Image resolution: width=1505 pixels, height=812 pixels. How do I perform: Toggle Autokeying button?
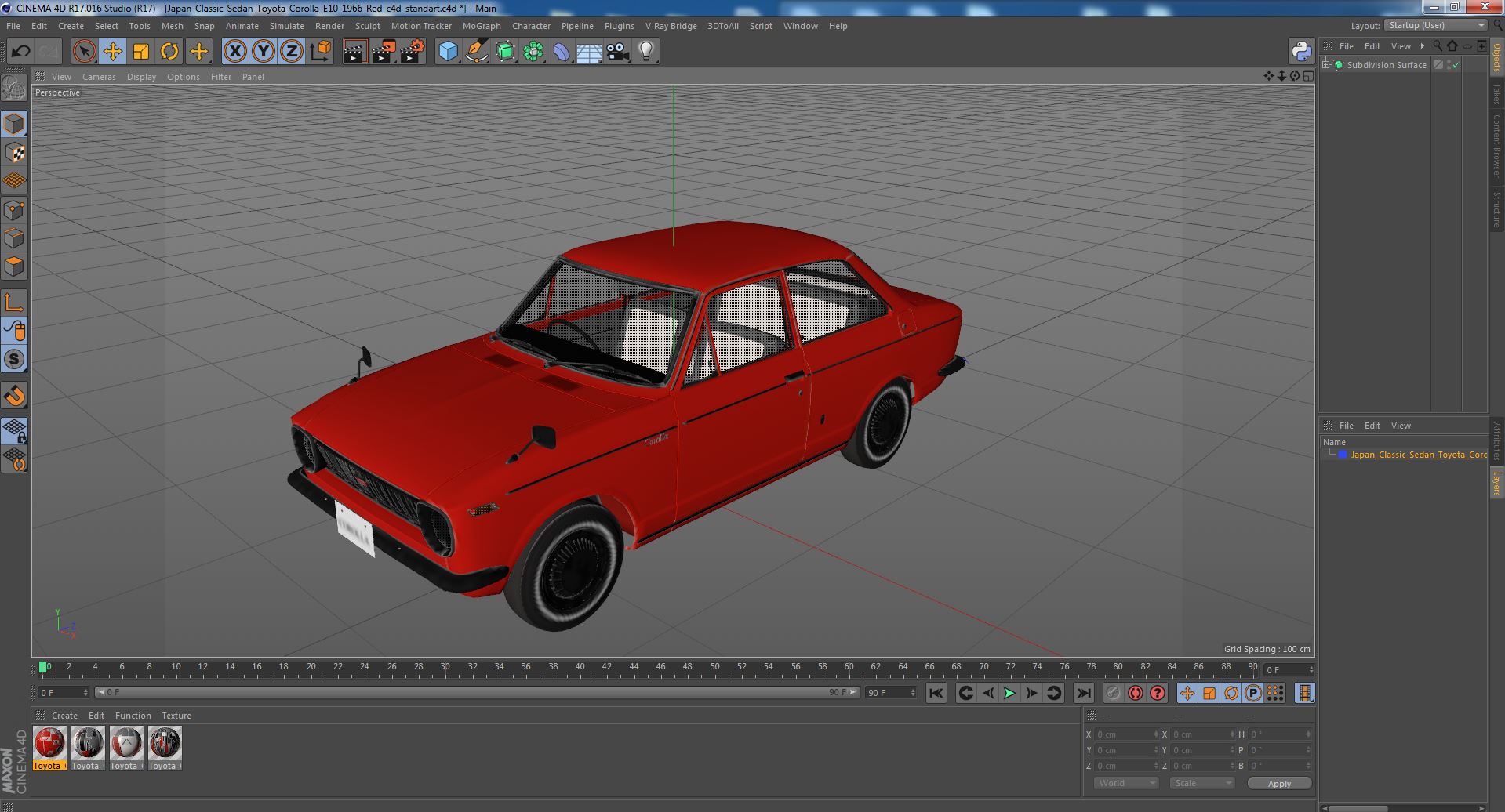[1135, 693]
